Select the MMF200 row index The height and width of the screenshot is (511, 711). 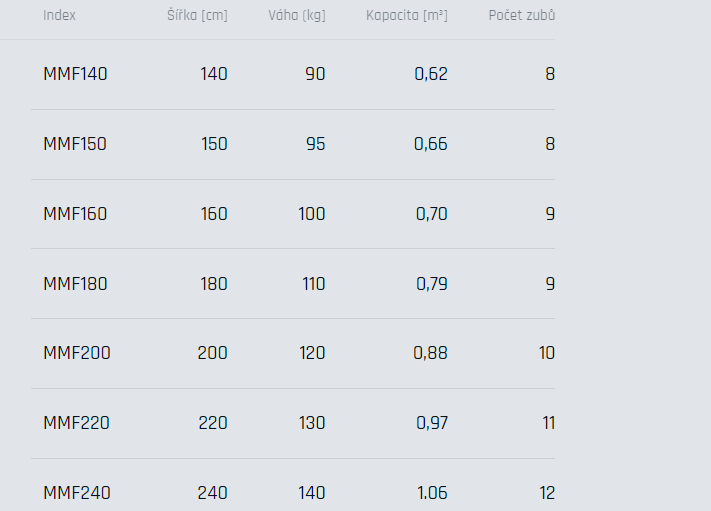[x=77, y=353]
